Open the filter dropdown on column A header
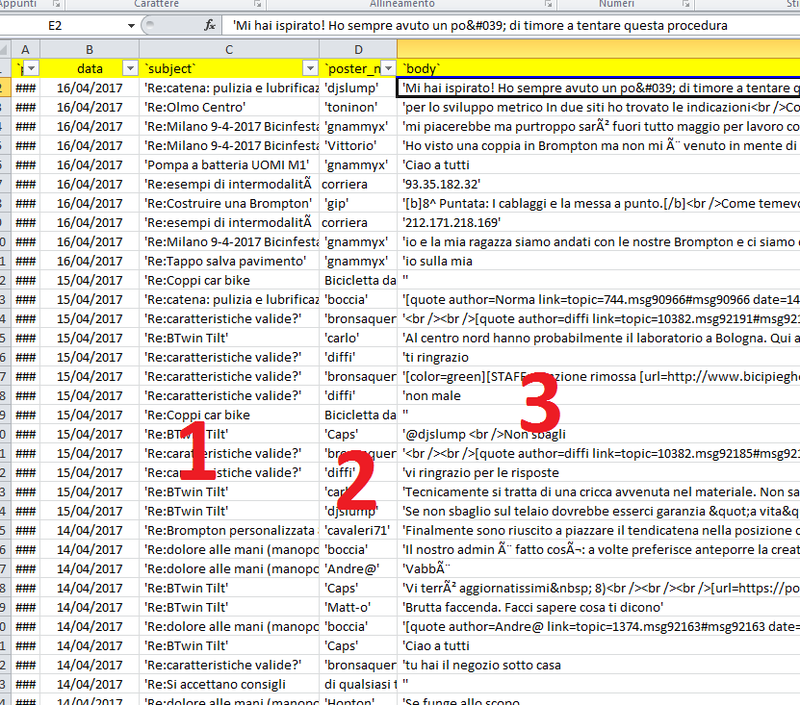Image resolution: width=800 pixels, height=705 pixels. (x=32, y=68)
